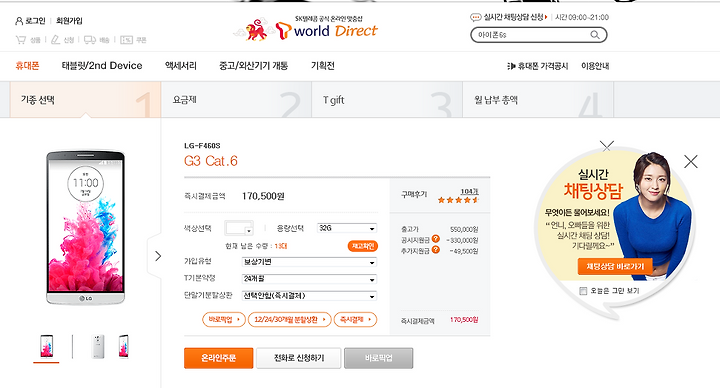Click the 104개 reviews count link
Image resolution: width=720 pixels, height=388 pixels.
[469, 191]
